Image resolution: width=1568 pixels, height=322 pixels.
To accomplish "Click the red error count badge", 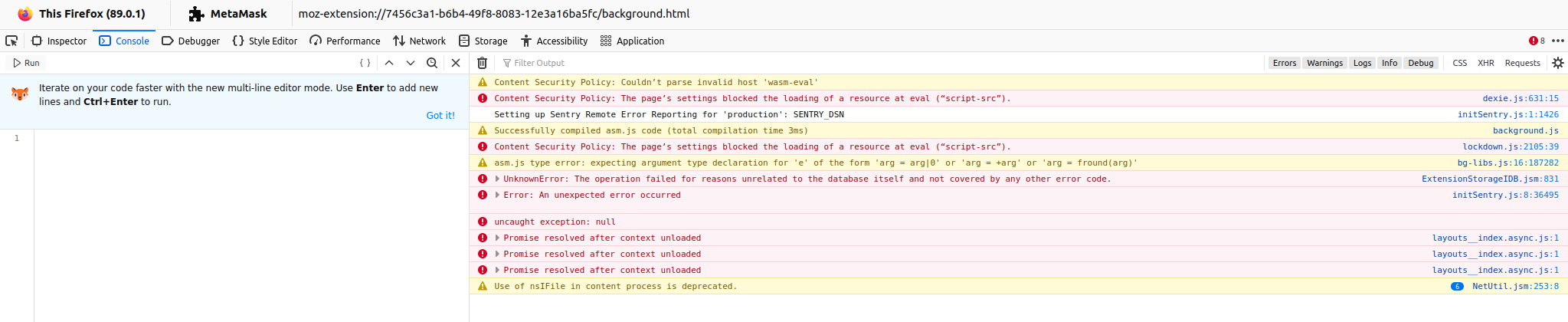I will [x=1537, y=41].
